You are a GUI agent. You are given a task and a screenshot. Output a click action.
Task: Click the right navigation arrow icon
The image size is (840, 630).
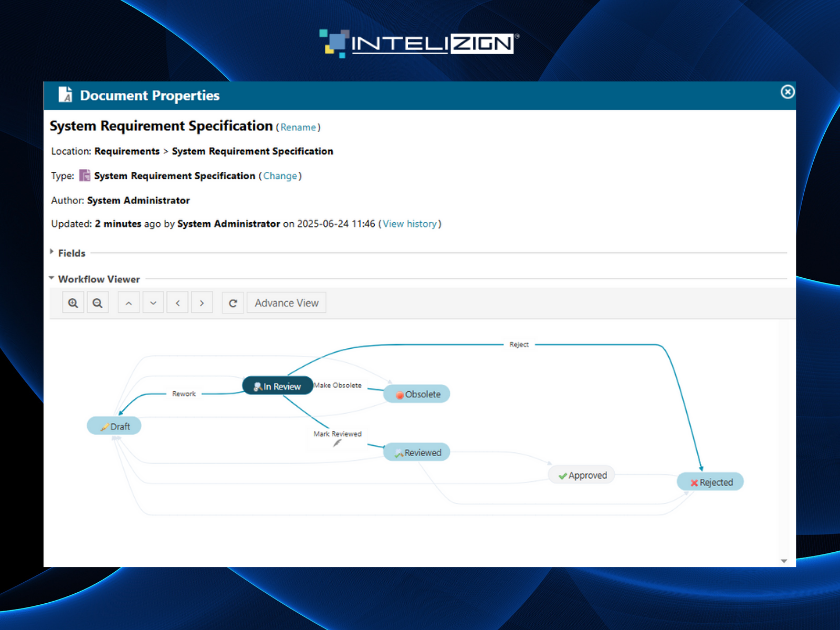coord(201,302)
